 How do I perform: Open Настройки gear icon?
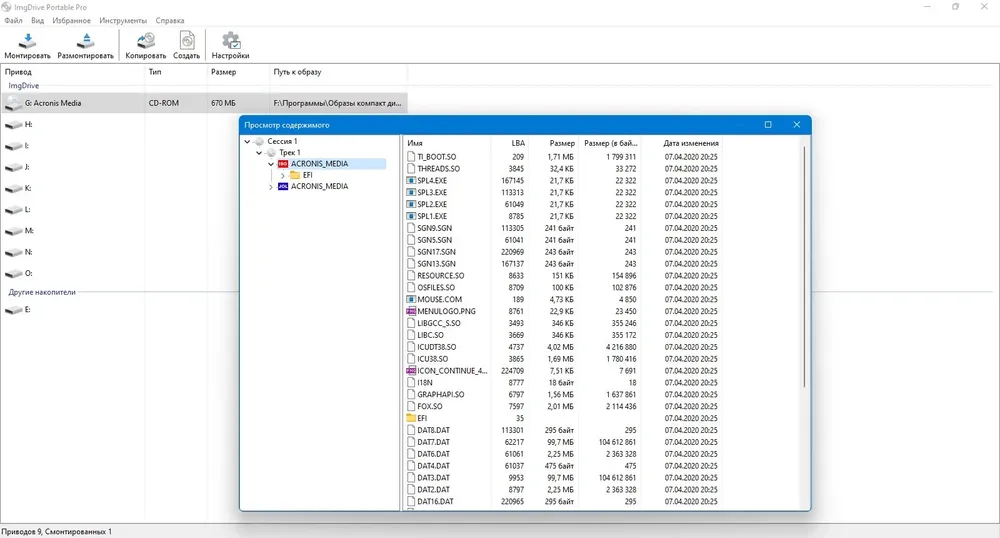pyautogui.click(x=231, y=41)
